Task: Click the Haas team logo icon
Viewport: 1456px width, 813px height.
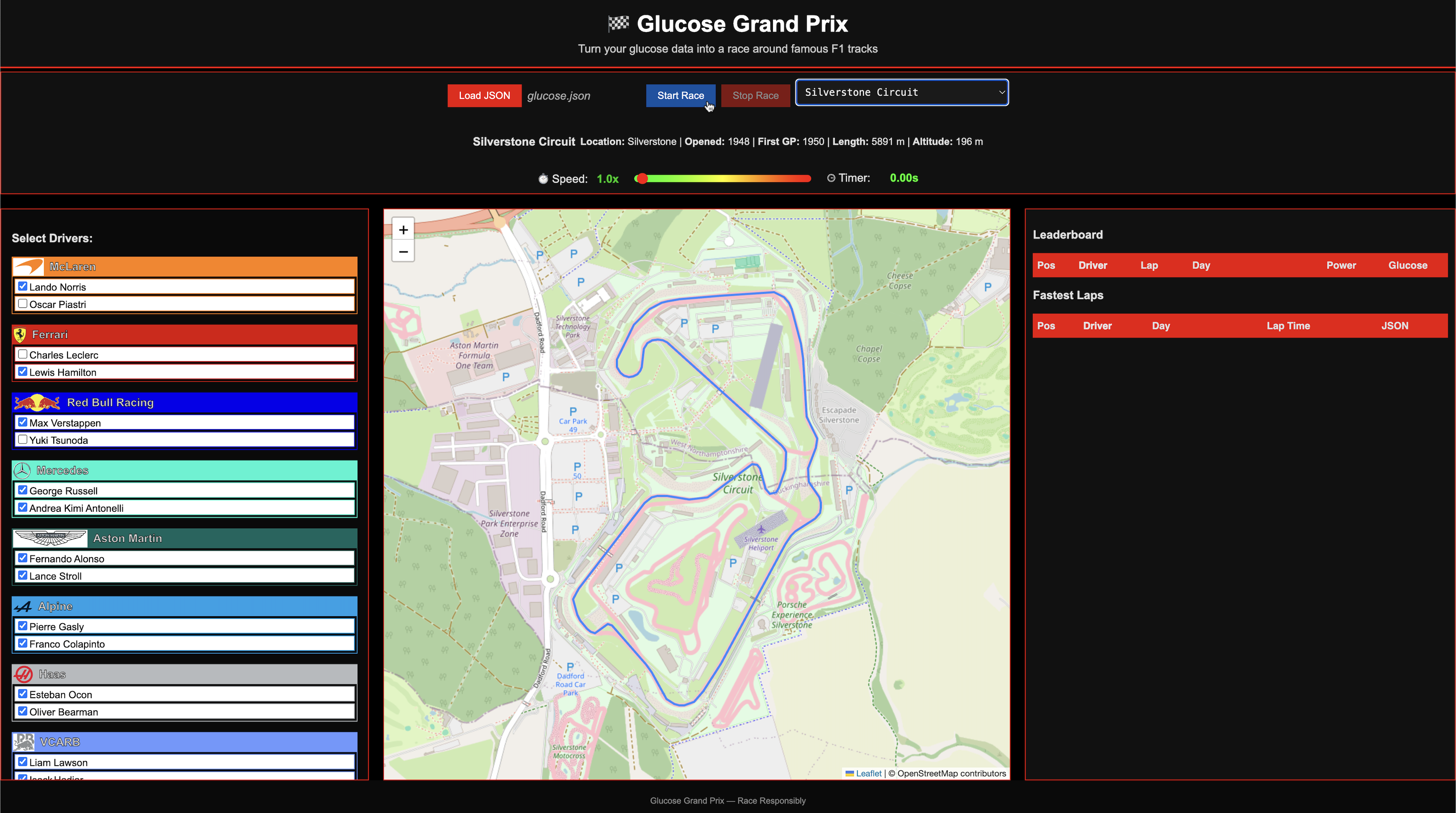Action: pos(24,674)
